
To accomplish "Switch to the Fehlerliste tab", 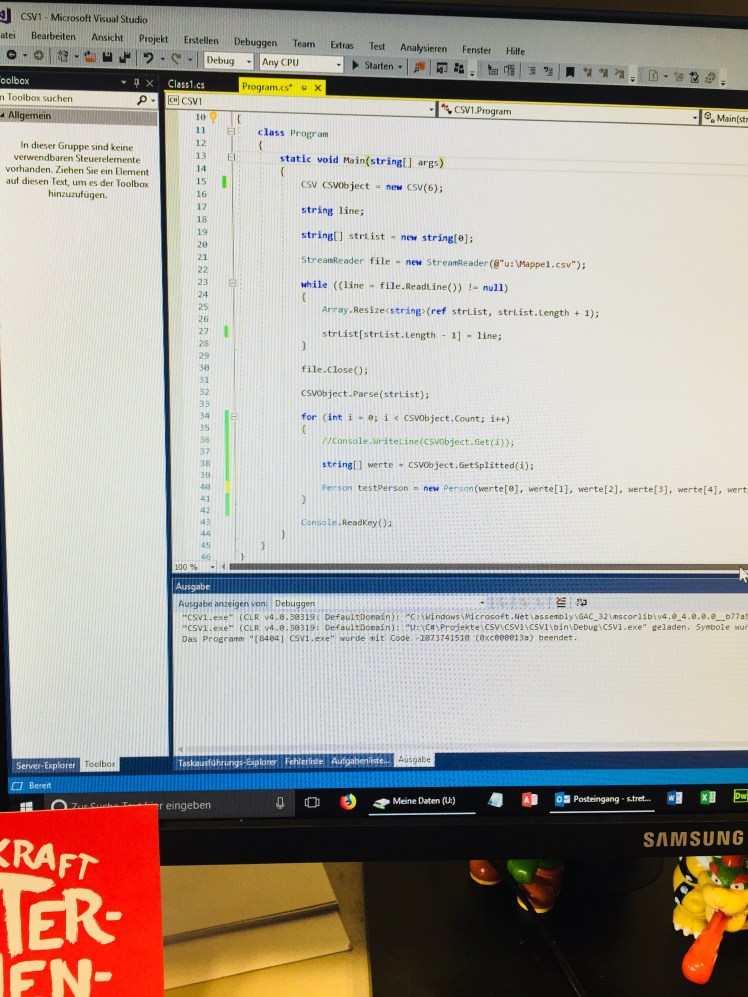I will pyautogui.click(x=304, y=761).
